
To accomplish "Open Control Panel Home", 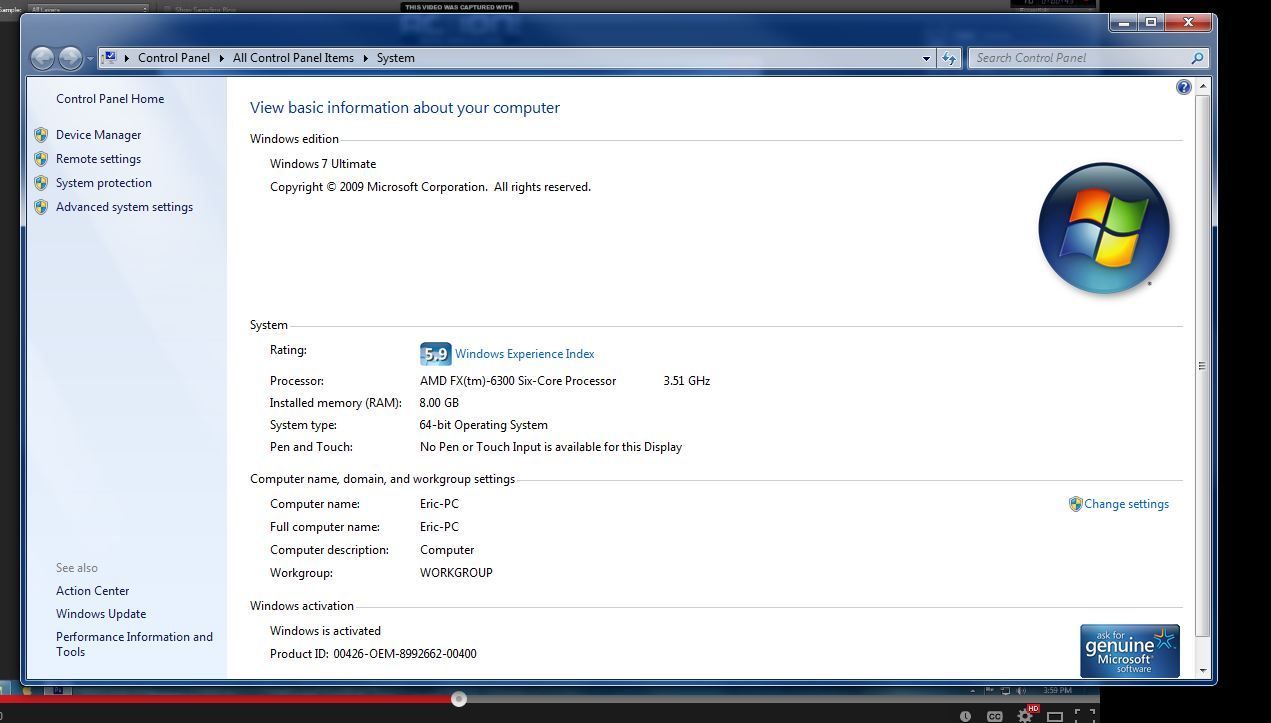I will [110, 99].
